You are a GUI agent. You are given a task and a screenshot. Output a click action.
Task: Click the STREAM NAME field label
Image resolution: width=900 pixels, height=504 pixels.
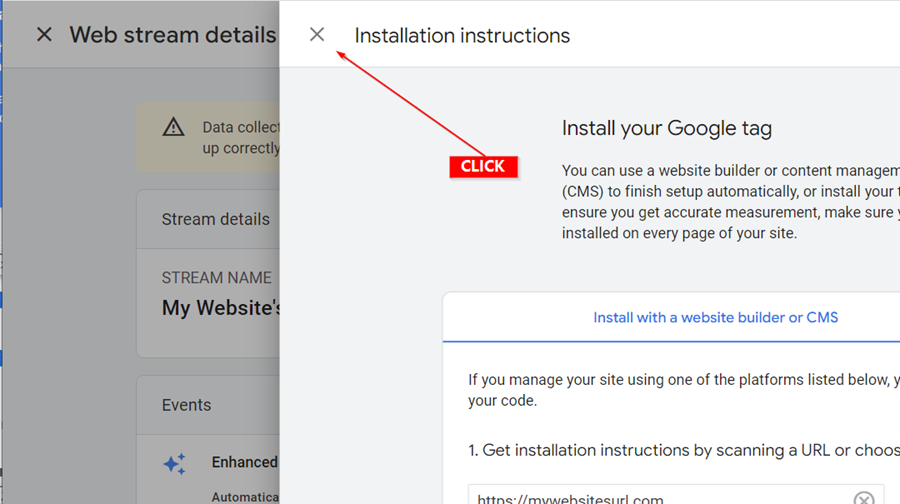pos(217,278)
